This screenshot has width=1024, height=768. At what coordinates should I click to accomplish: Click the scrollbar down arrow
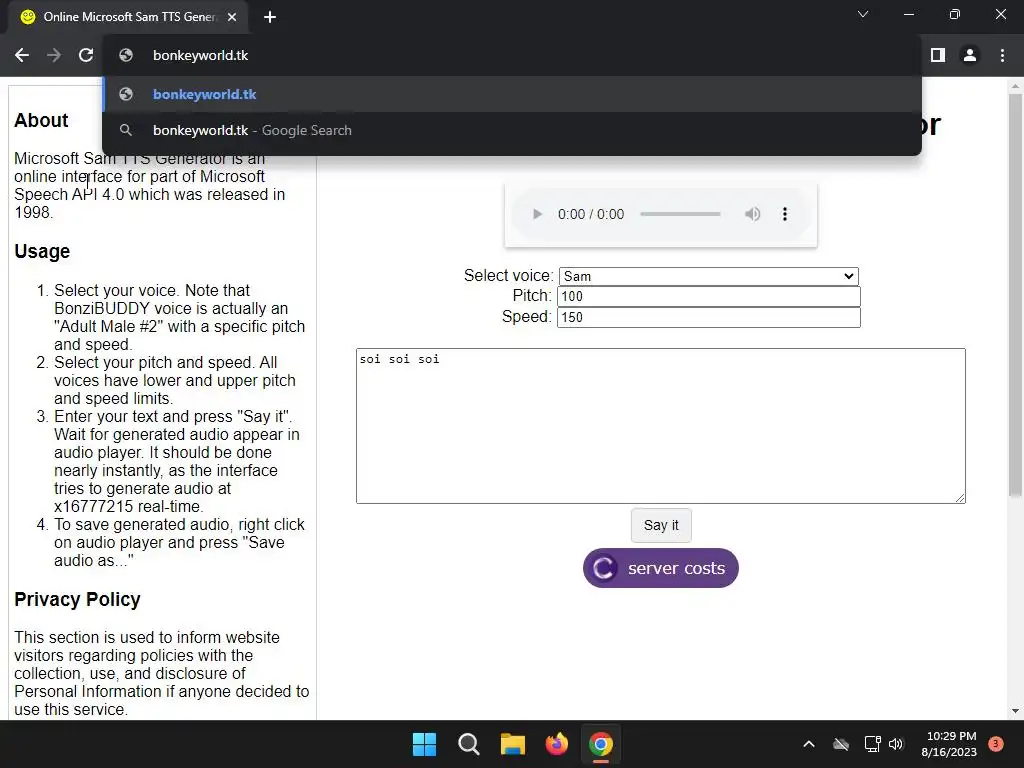pos(1015,711)
